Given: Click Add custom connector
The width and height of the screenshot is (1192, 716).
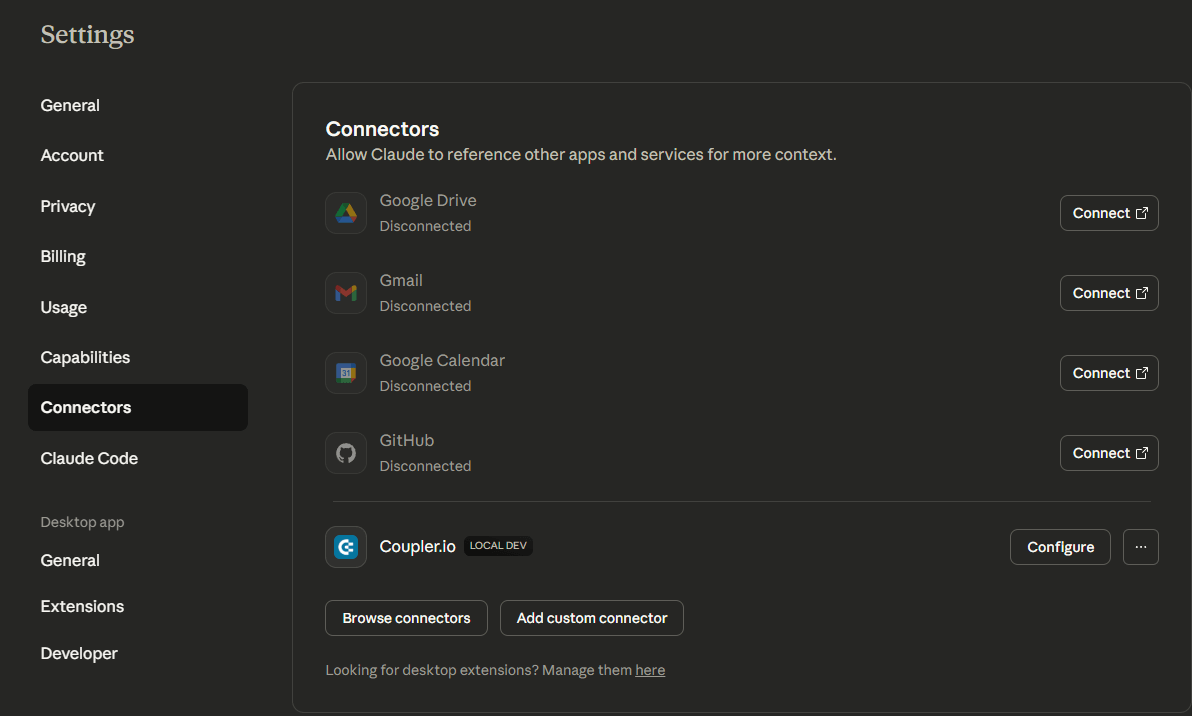Looking at the screenshot, I should [x=591, y=618].
